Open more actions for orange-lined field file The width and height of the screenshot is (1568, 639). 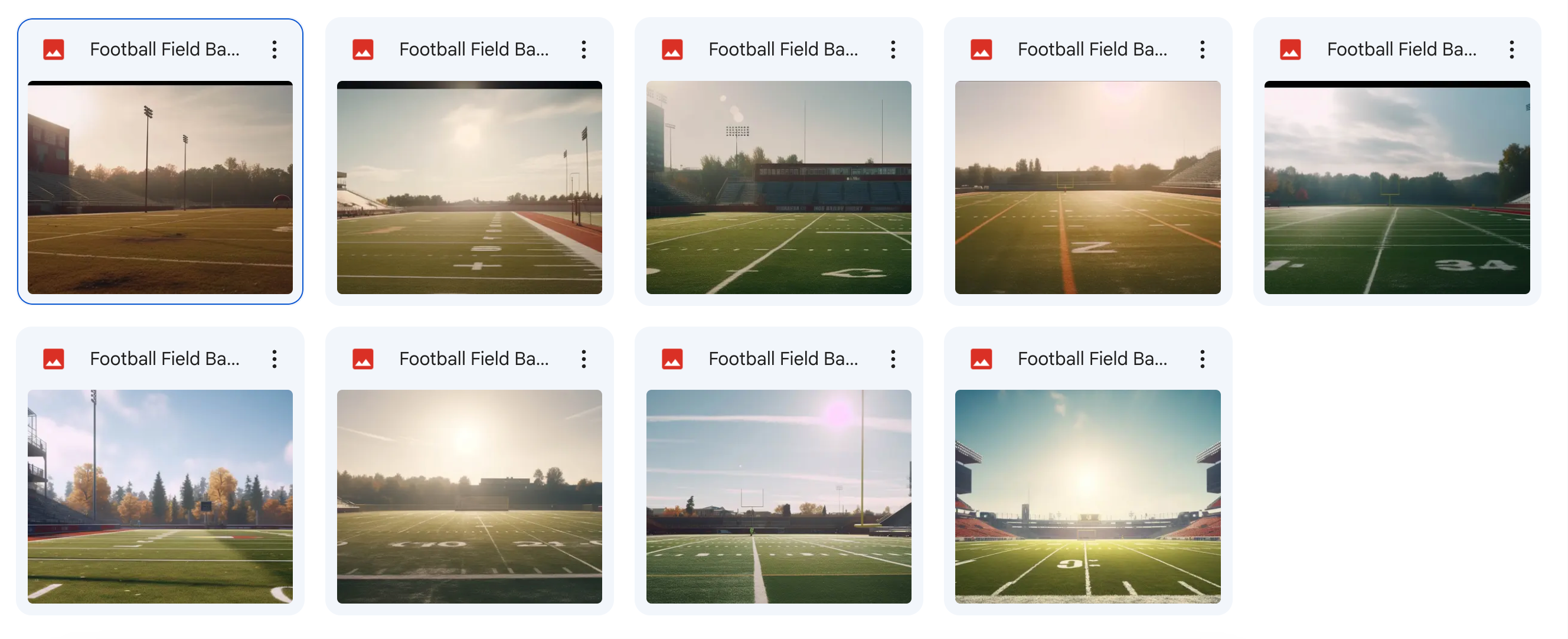tap(1202, 50)
